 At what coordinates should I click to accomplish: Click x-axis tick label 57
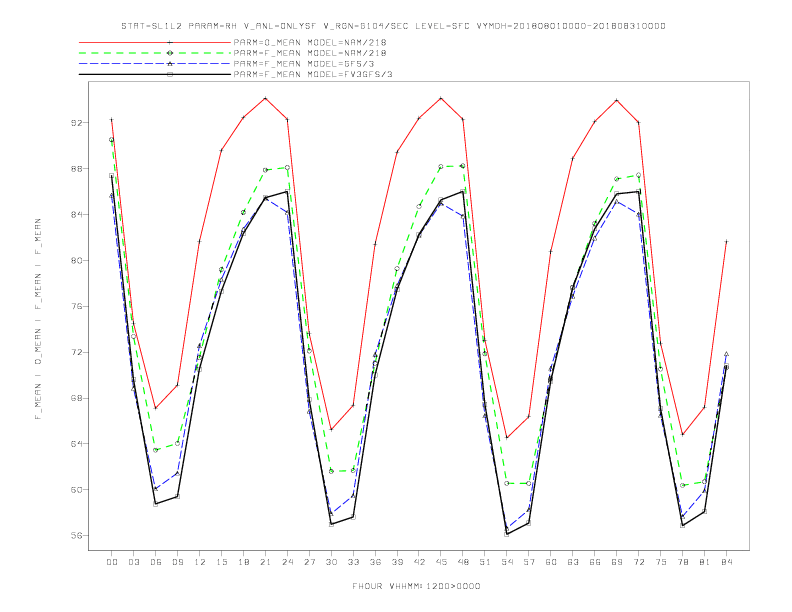529,562
